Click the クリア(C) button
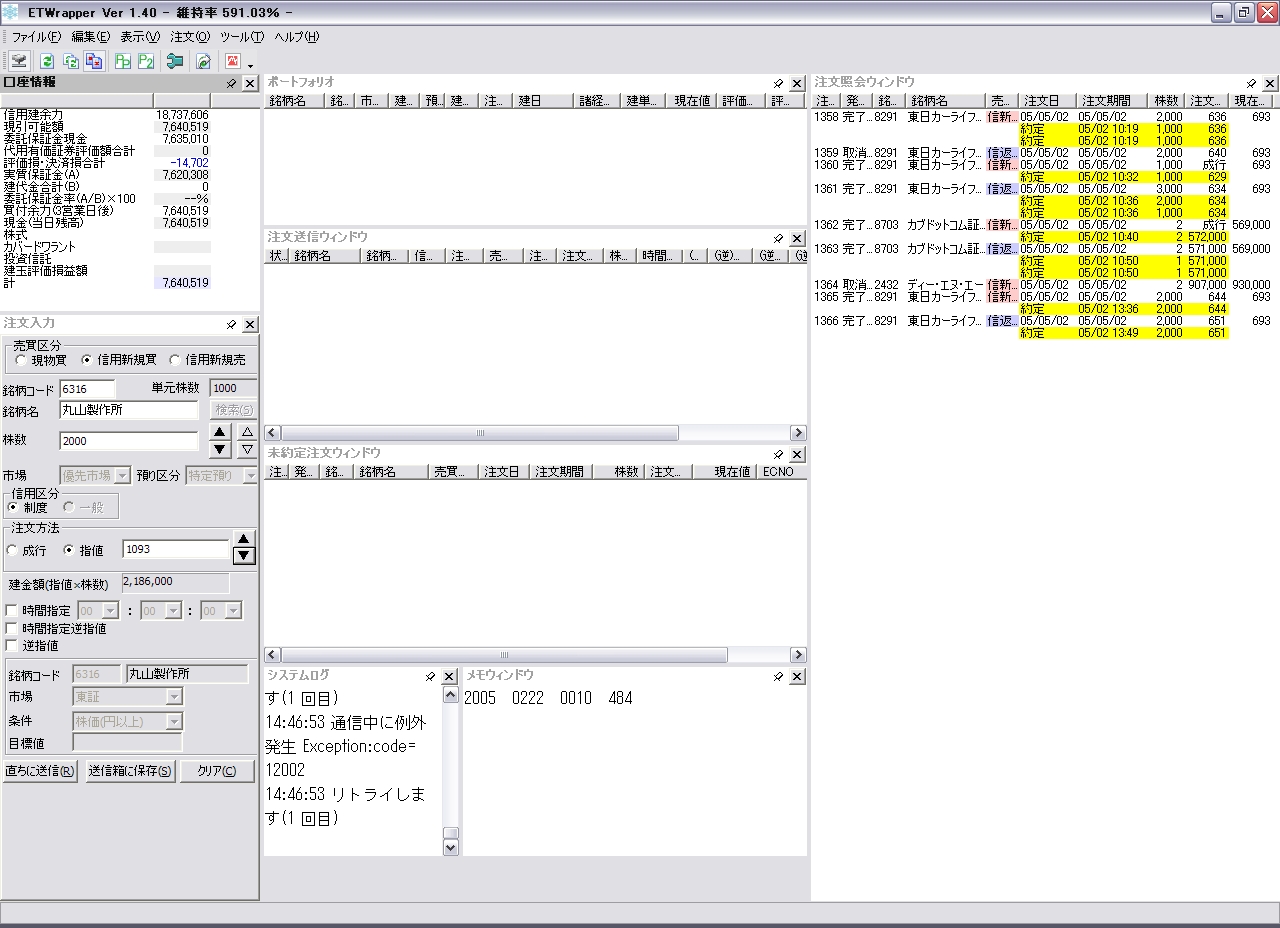The image size is (1280, 928). point(217,771)
